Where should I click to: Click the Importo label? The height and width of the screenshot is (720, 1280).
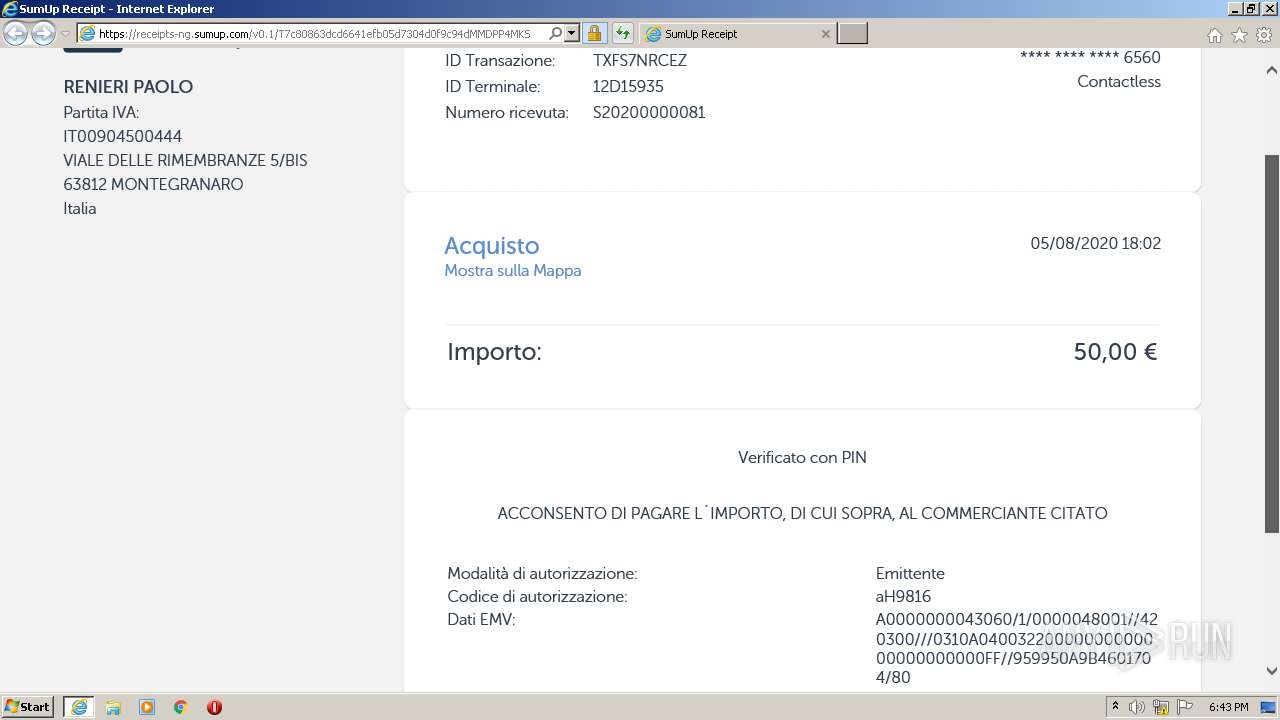coord(494,352)
